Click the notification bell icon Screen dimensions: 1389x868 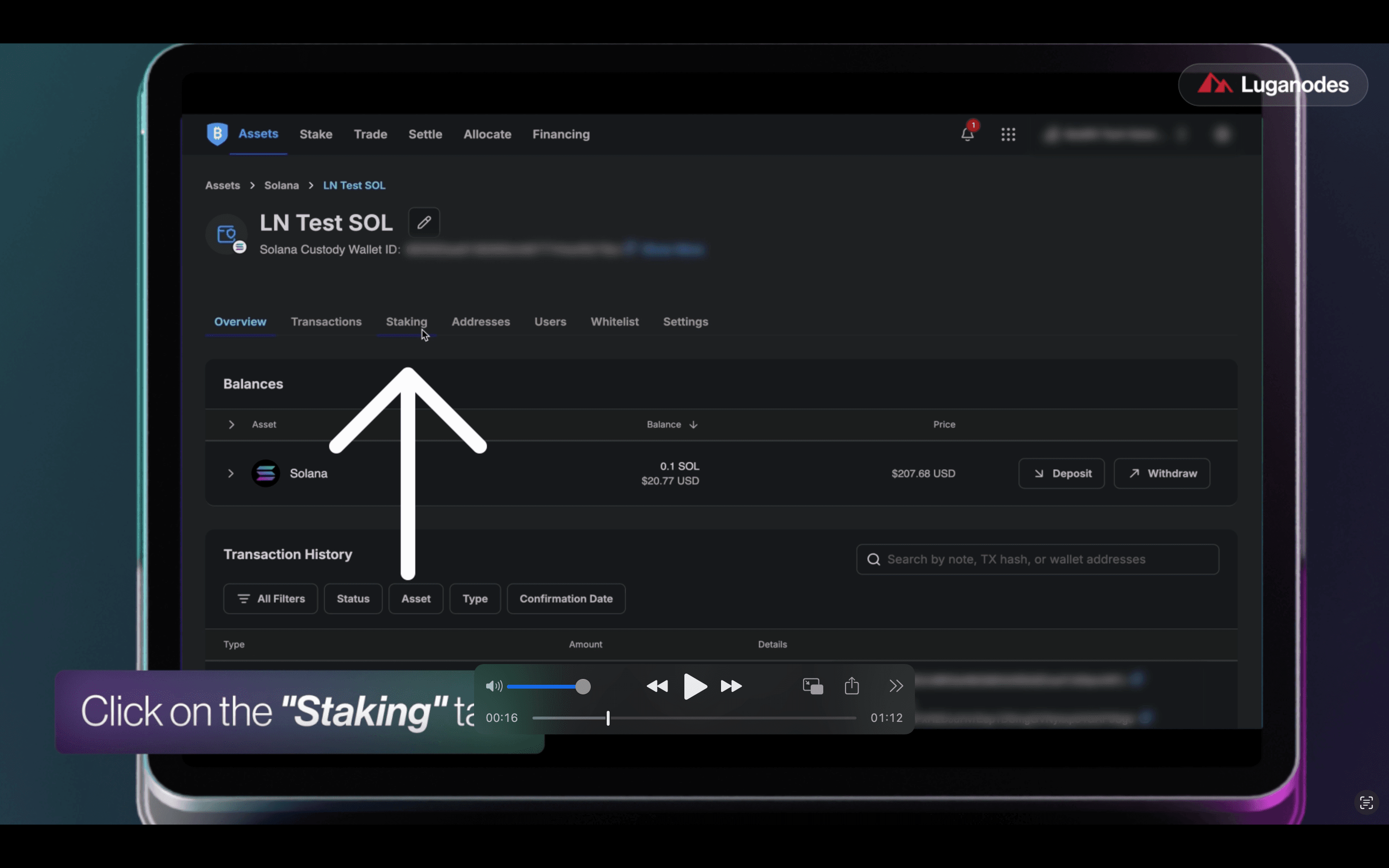[x=967, y=135]
